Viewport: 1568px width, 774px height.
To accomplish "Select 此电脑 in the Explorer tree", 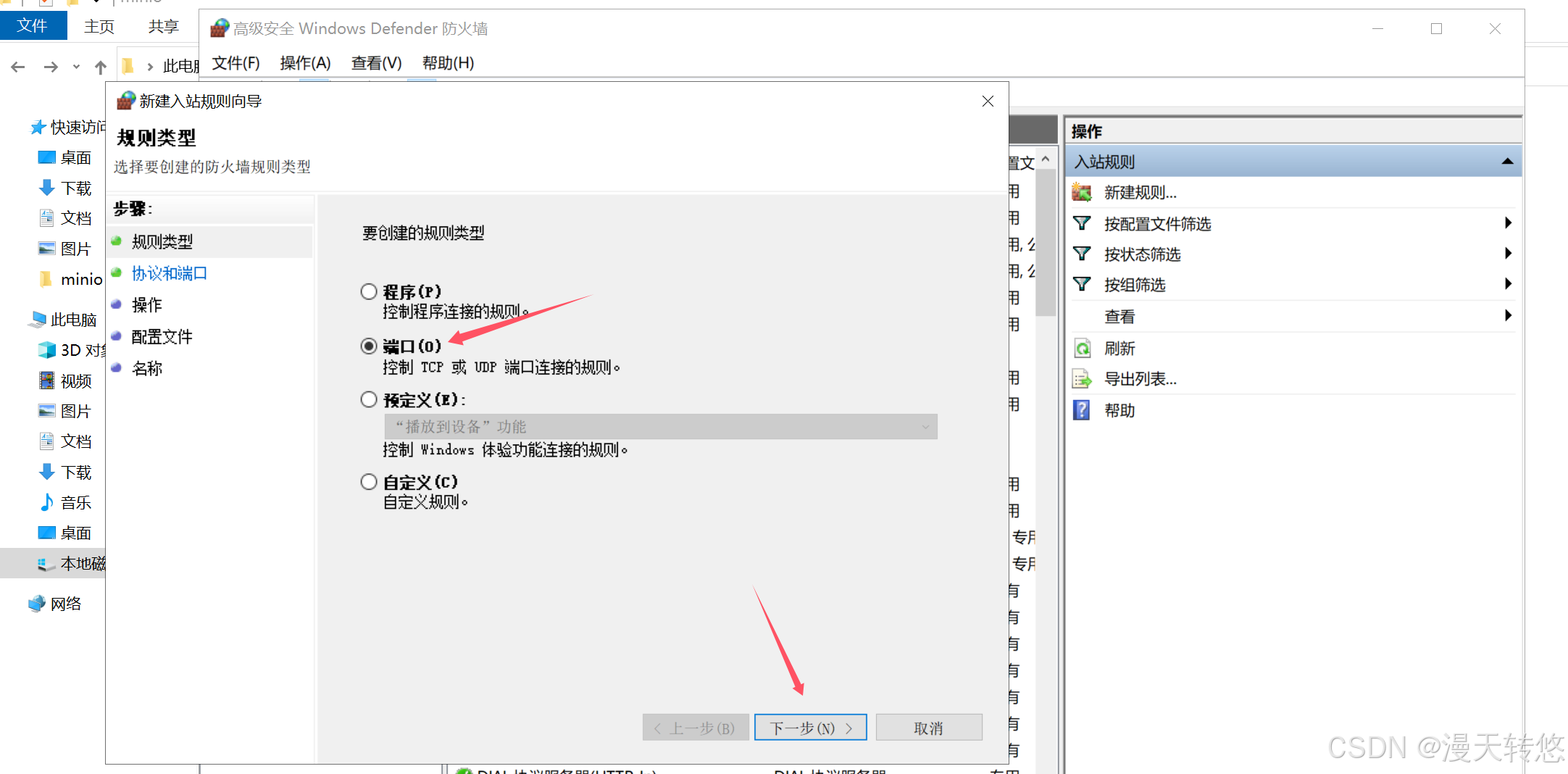I will click(72, 320).
